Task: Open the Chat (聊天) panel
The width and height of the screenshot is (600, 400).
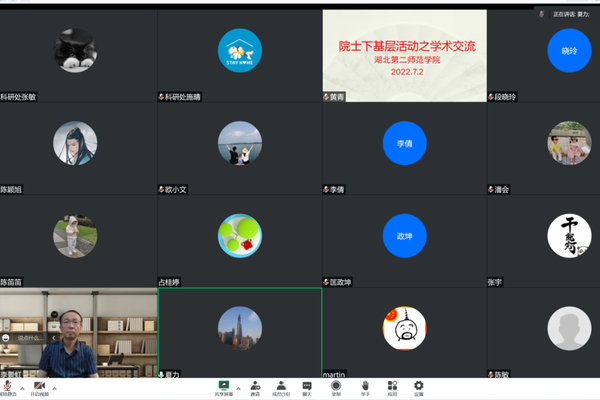Action: coord(308,387)
